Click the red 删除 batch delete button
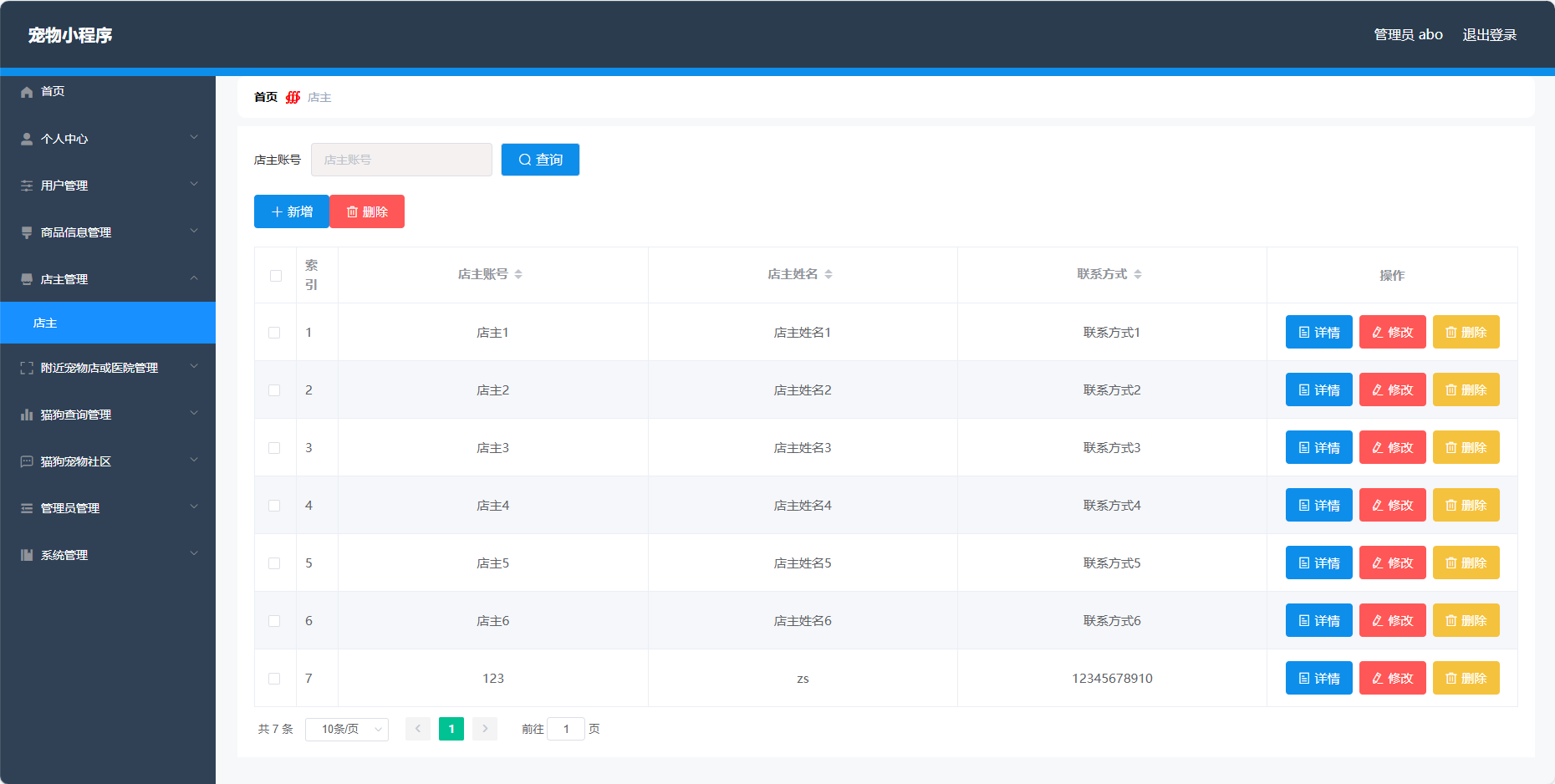The width and height of the screenshot is (1555, 784). (x=367, y=211)
